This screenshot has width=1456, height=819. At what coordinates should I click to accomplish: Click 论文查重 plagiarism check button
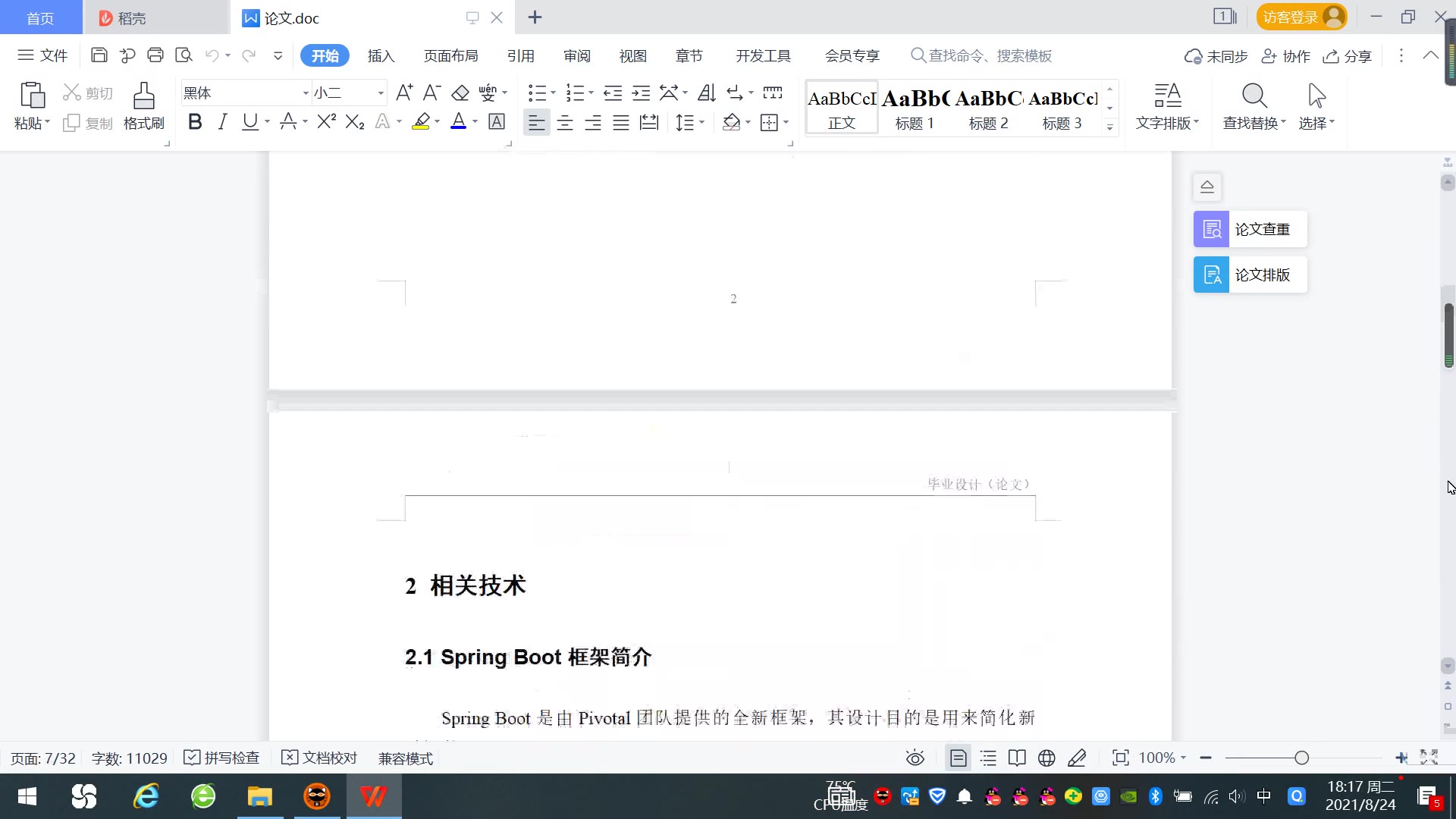click(x=1250, y=229)
